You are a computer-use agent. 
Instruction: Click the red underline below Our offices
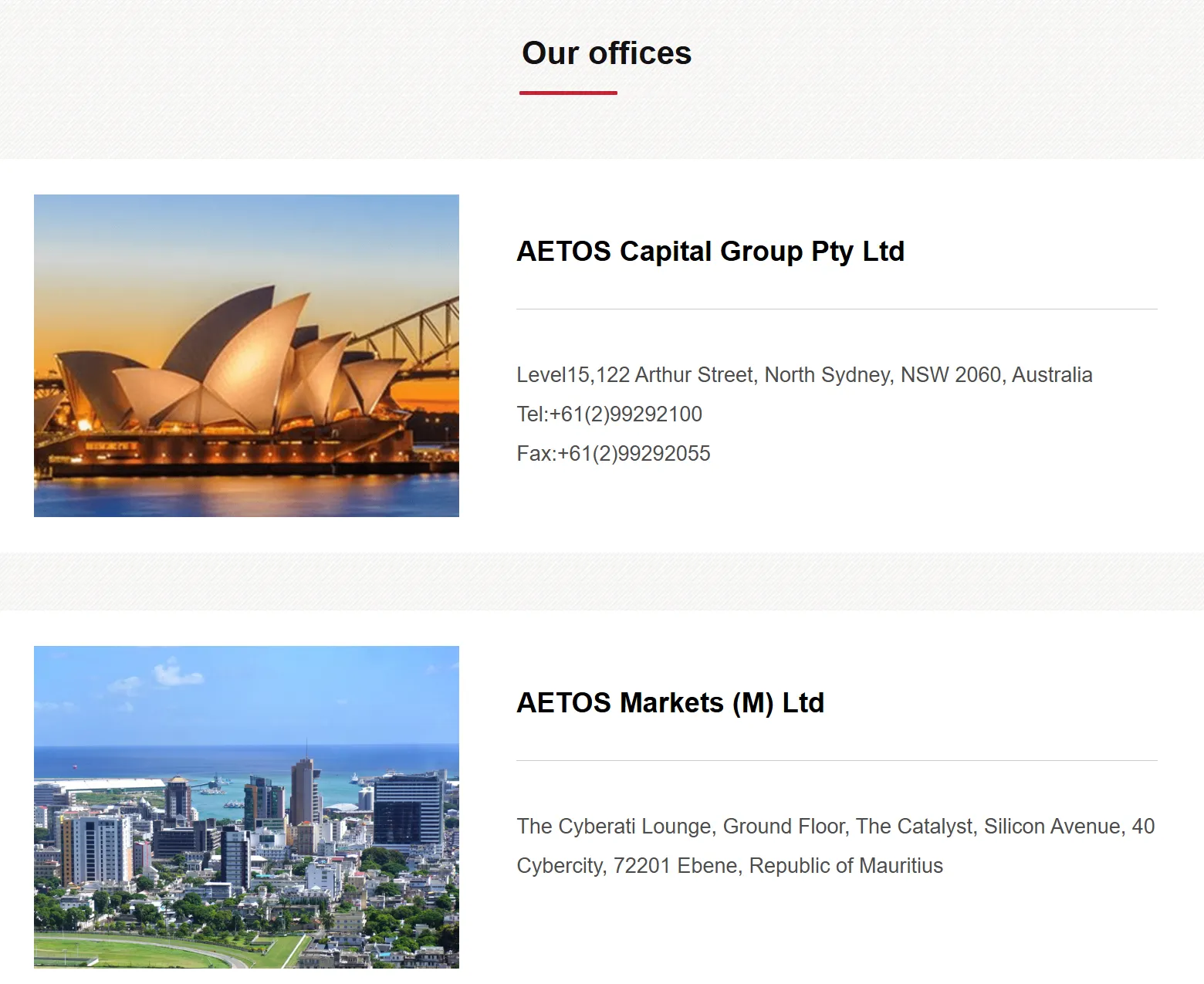tap(568, 93)
